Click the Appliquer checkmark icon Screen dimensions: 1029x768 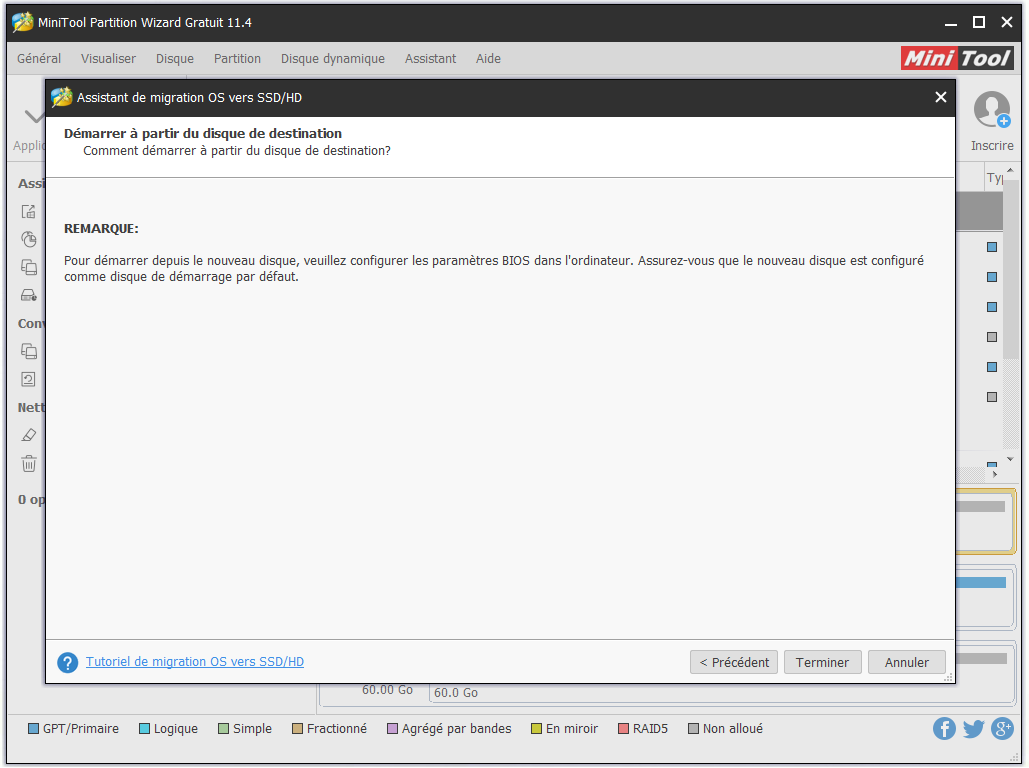tap(33, 117)
